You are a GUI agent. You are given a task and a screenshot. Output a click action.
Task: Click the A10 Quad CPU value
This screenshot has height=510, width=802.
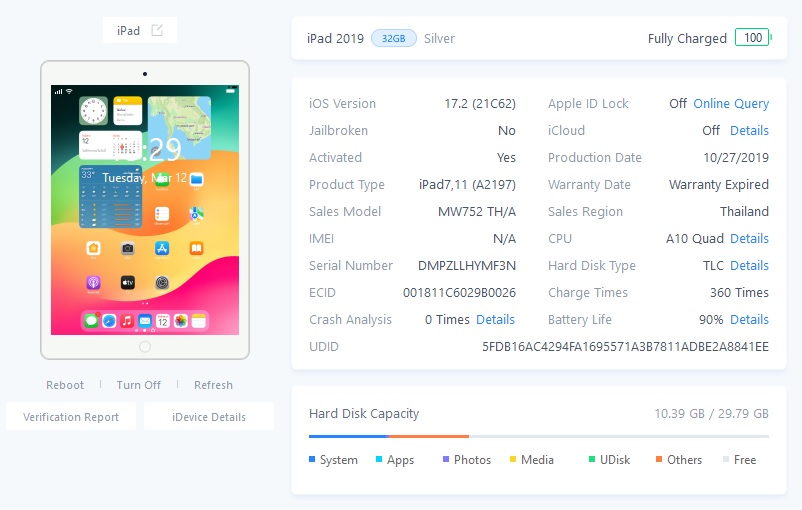(x=695, y=238)
